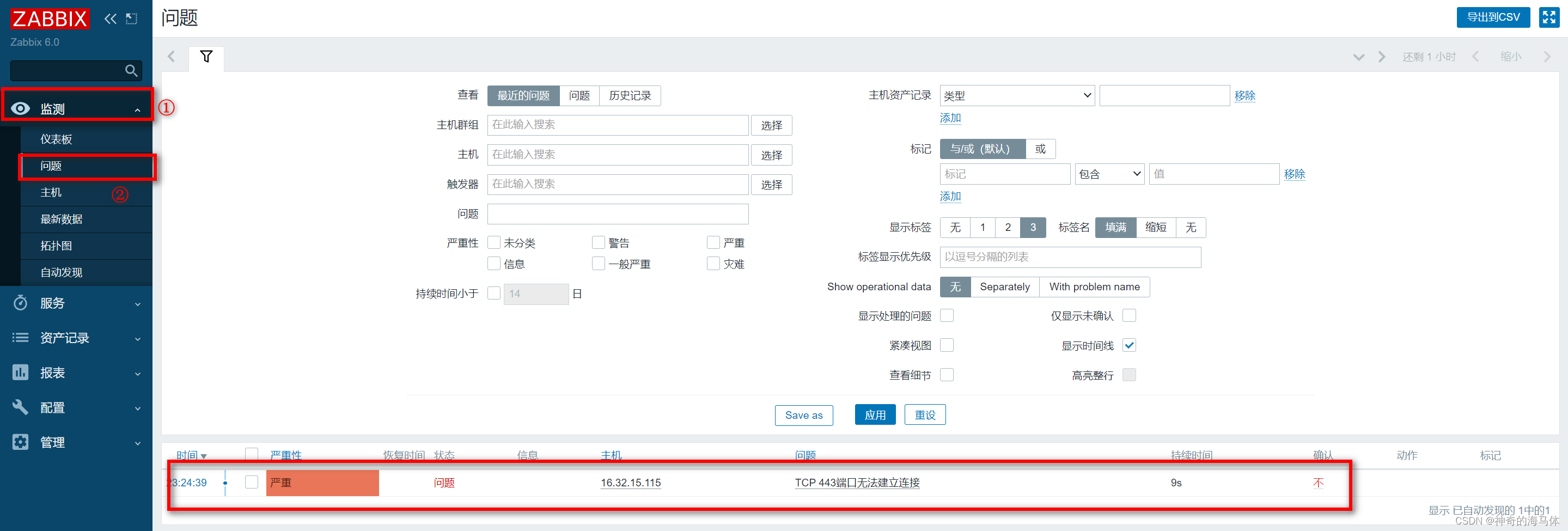
Task: Expand the 报表 menu section
Action: 138,373
